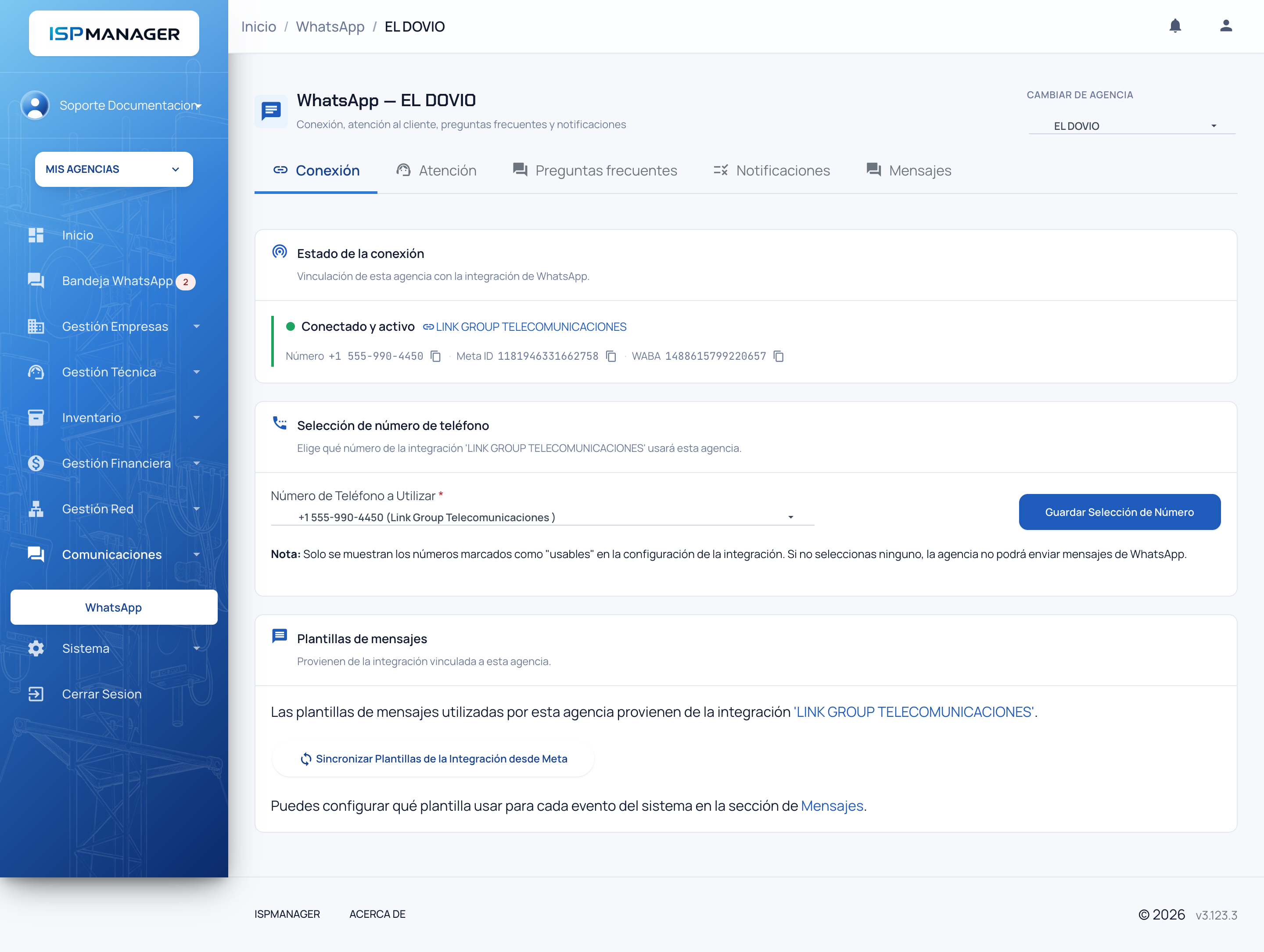Image resolution: width=1264 pixels, height=952 pixels.
Task: Click the WhatsApp page header message icon
Action: [x=271, y=111]
